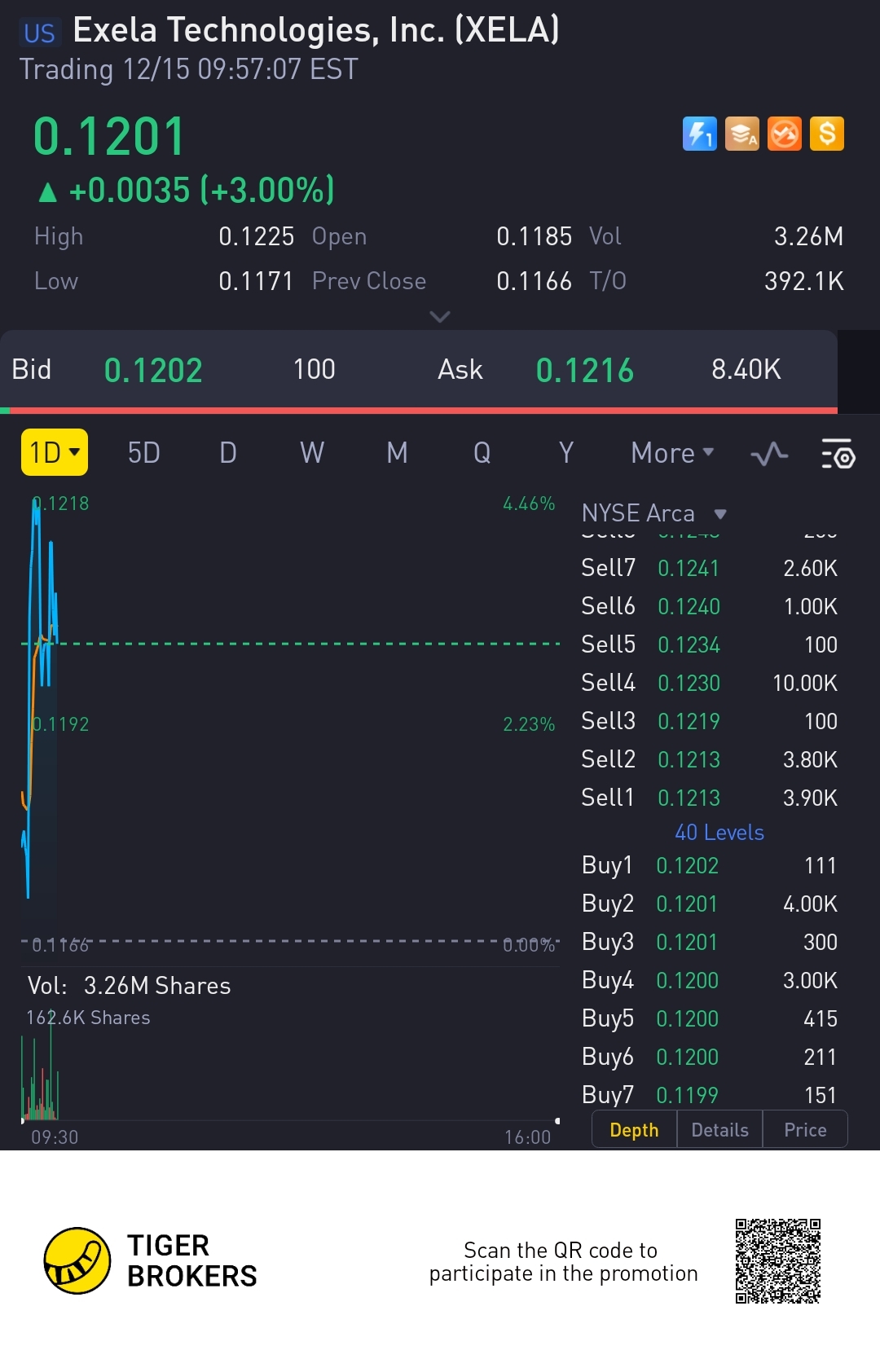Tap the Prev Close value 0.1166

(x=534, y=281)
